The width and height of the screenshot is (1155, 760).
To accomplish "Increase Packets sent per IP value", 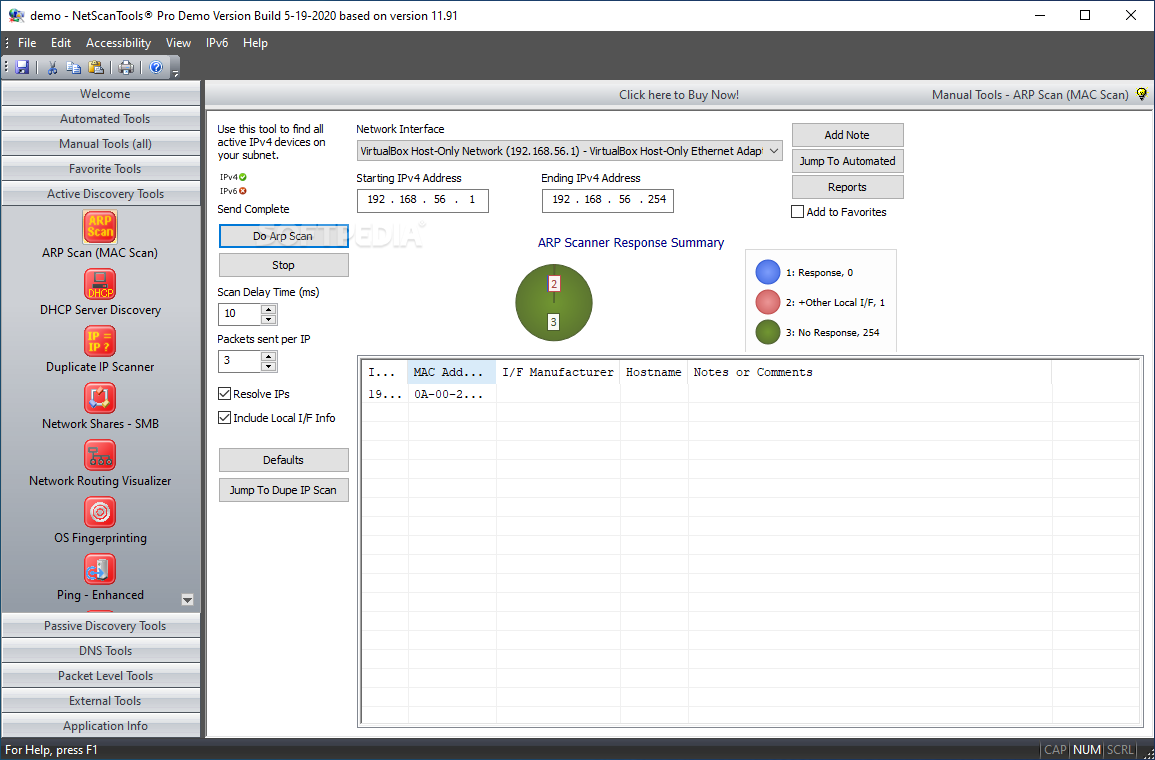I will click(269, 357).
